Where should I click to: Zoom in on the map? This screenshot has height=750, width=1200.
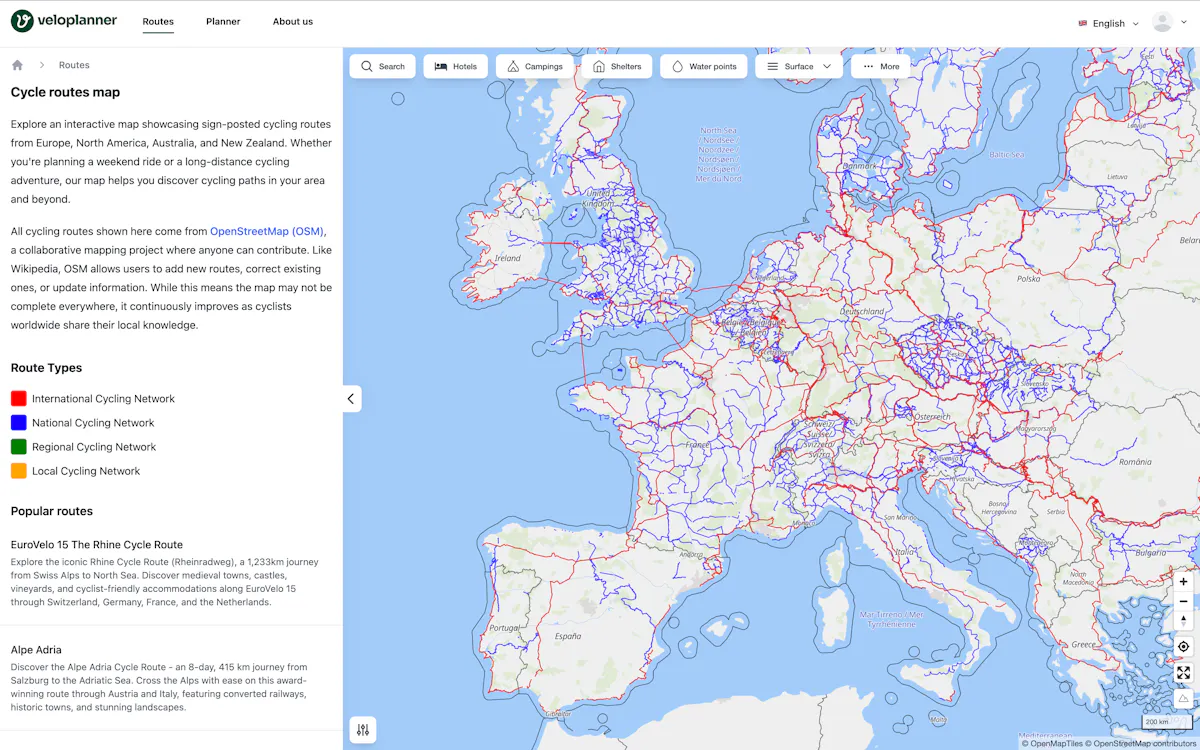[x=1183, y=581]
